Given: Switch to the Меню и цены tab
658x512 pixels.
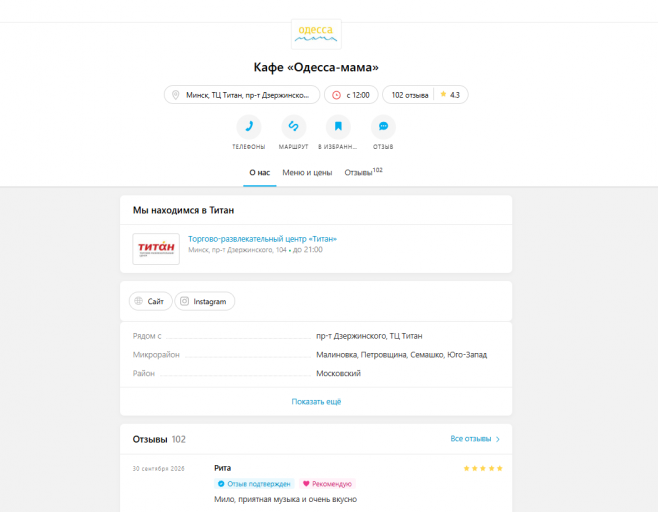Looking at the screenshot, I should click(x=307, y=172).
